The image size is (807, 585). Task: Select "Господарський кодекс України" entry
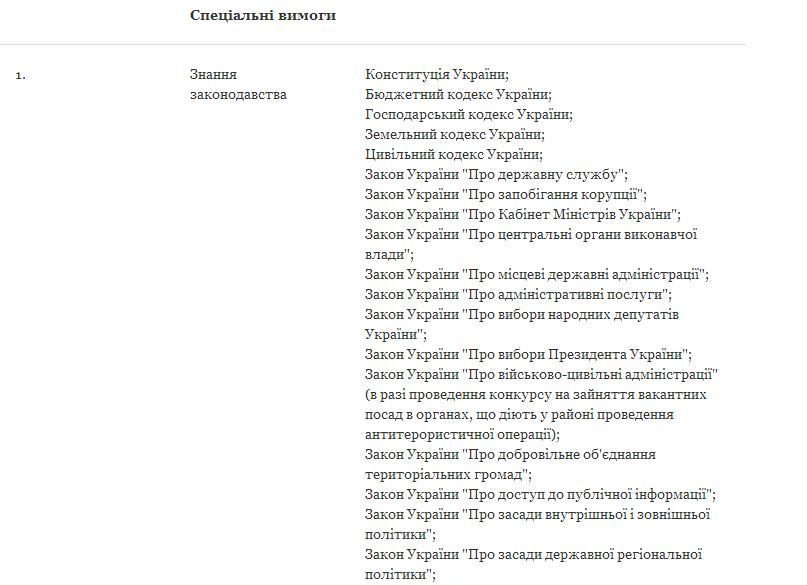[x=468, y=115]
